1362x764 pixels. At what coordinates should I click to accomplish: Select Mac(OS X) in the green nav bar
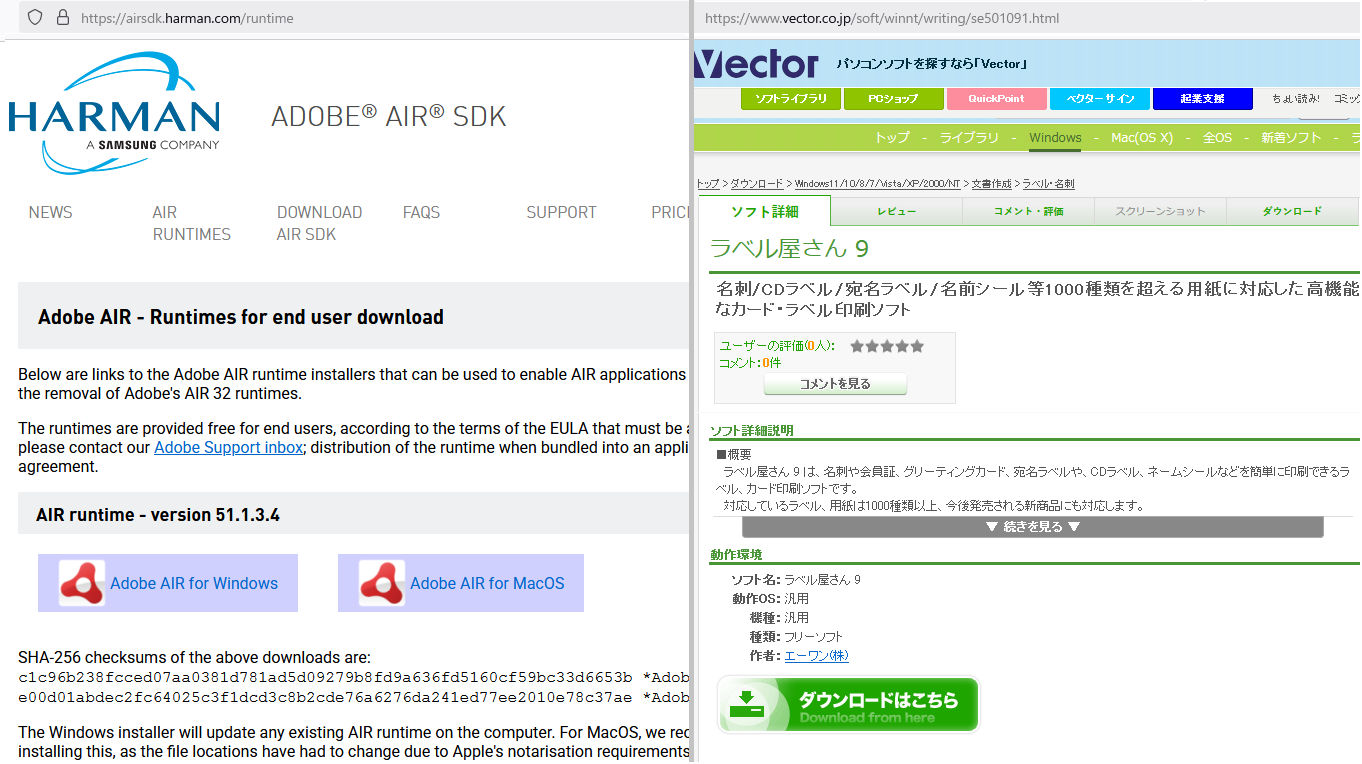pyautogui.click(x=1142, y=138)
